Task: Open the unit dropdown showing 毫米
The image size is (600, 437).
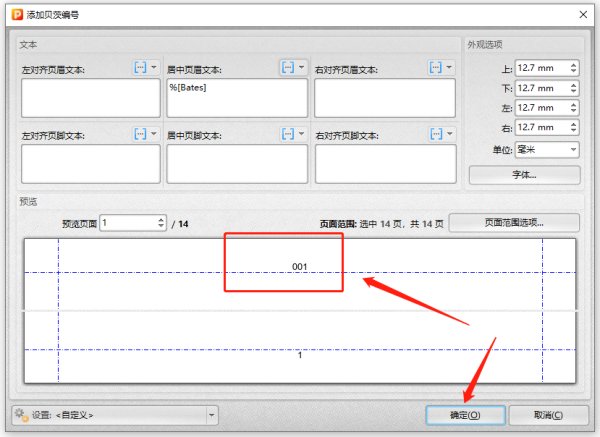Action: pyautogui.click(x=547, y=150)
